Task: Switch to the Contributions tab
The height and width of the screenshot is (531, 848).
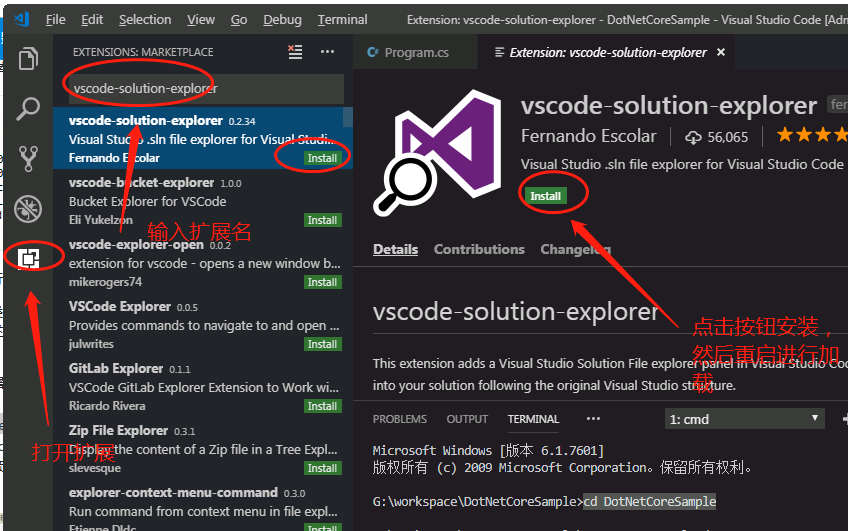Action: pyautogui.click(x=479, y=249)
